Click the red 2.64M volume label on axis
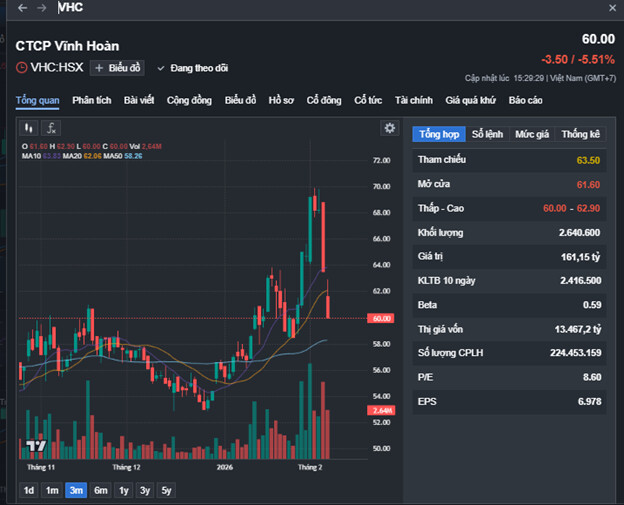624x505 pixels. click(x=381, y=411)
